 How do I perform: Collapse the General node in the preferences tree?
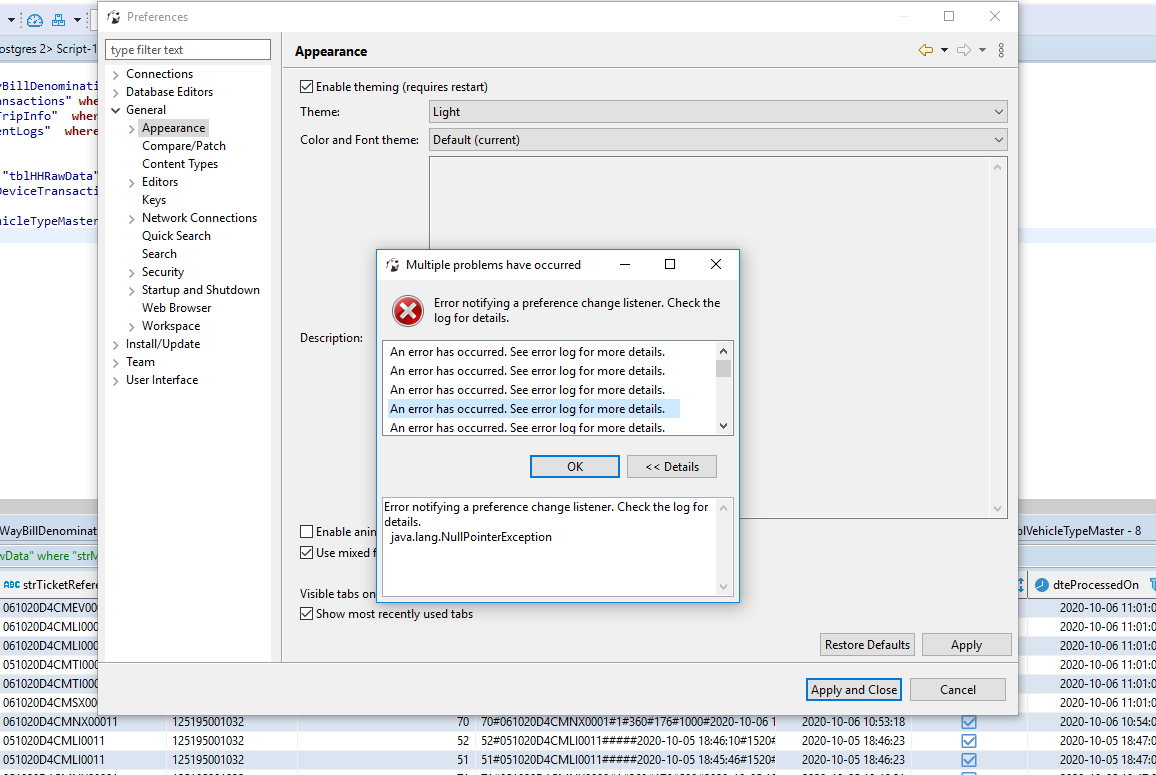tap(117, 109)
